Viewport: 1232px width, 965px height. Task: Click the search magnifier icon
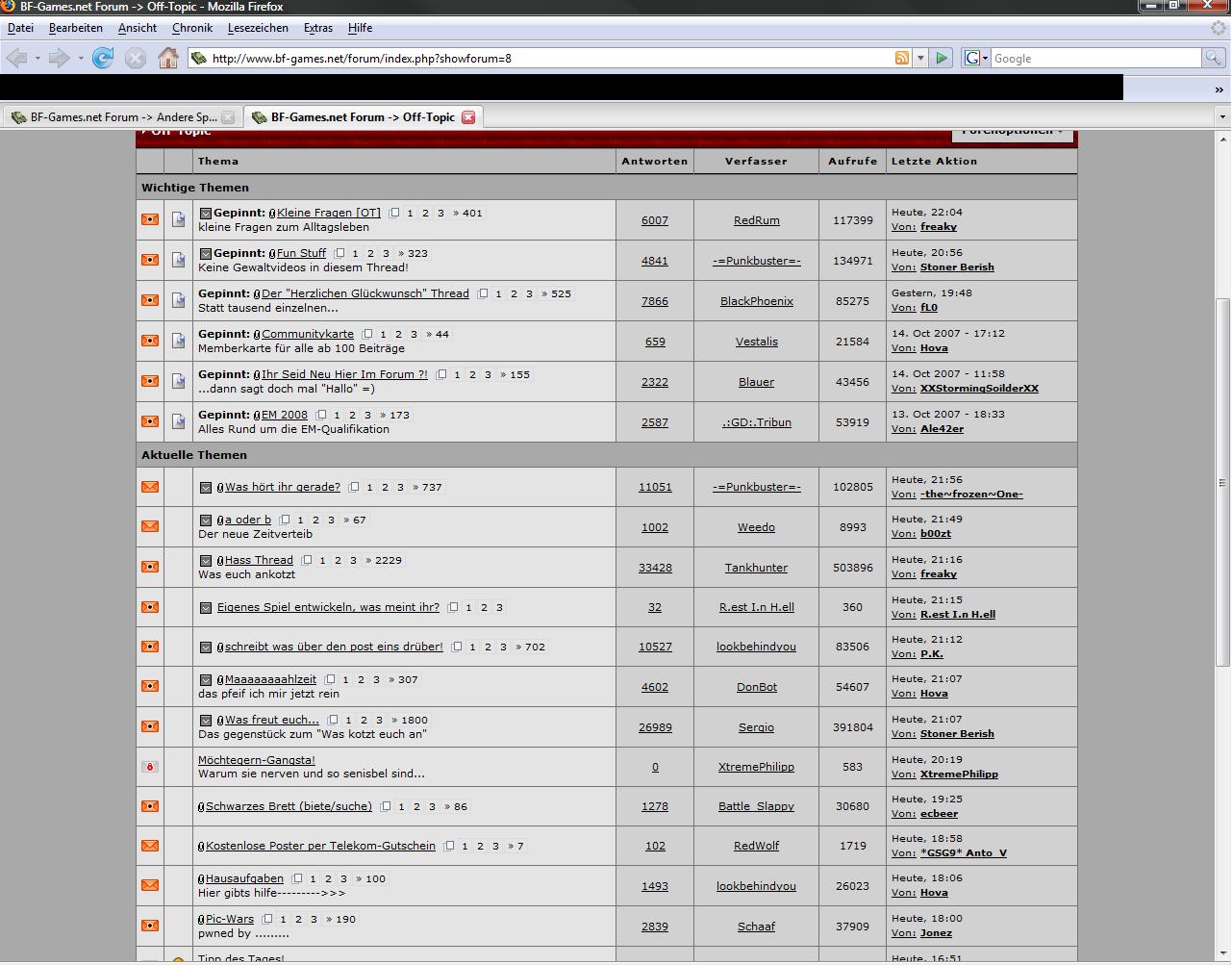coord(1214,58)
